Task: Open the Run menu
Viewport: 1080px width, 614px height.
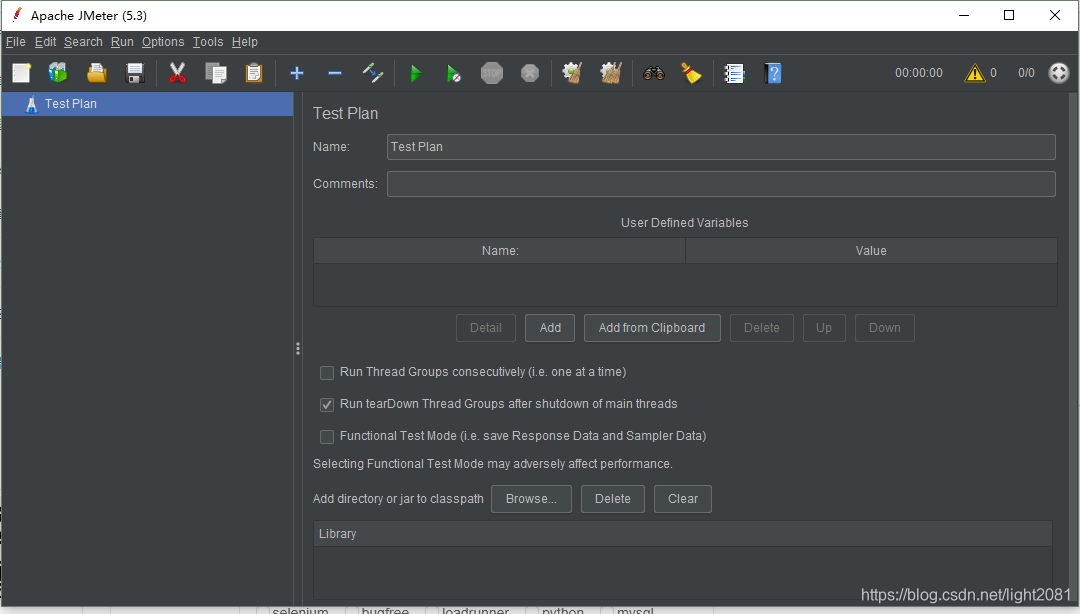Action: pos(122,42)
